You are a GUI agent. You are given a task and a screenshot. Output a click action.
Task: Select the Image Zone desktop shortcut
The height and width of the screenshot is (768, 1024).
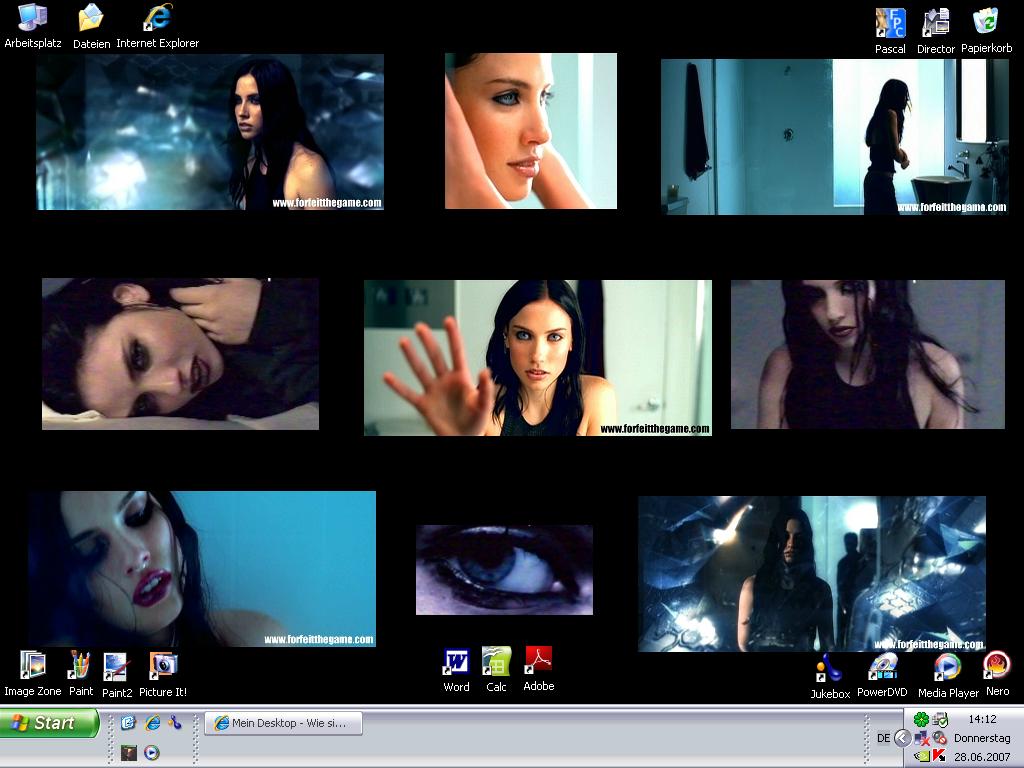pyautogui.click(x=33, y=665)
